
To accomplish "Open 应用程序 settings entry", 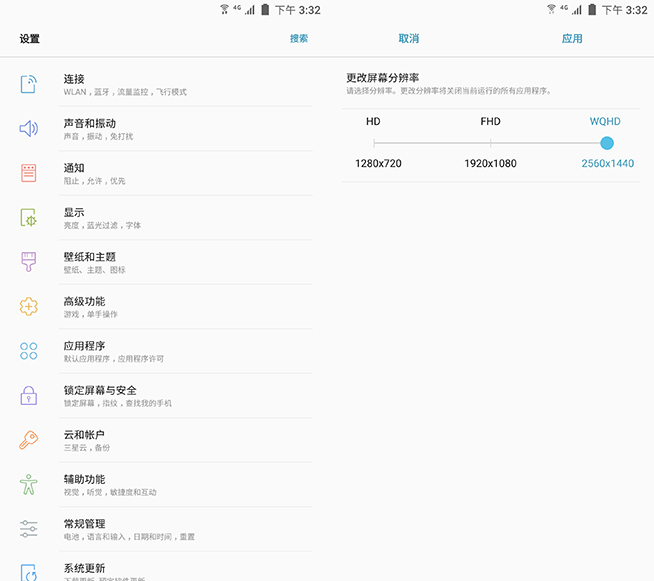I will pyautogui.click(x=186, y=351).
